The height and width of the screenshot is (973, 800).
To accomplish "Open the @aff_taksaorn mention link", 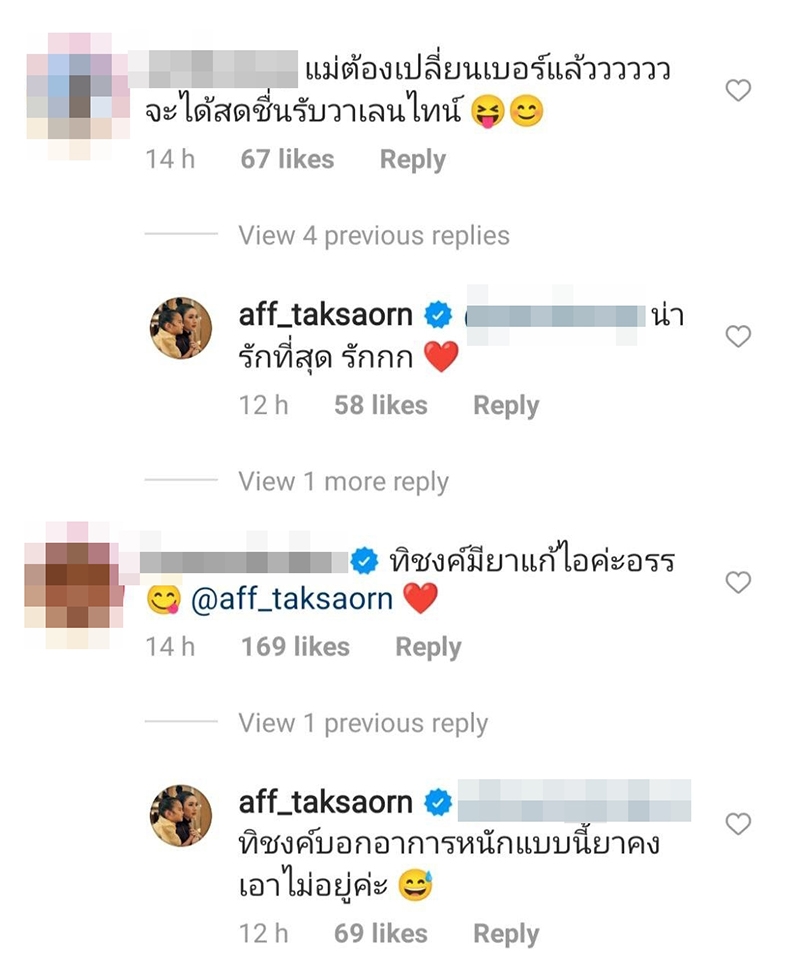I will [x=292, y=599].
